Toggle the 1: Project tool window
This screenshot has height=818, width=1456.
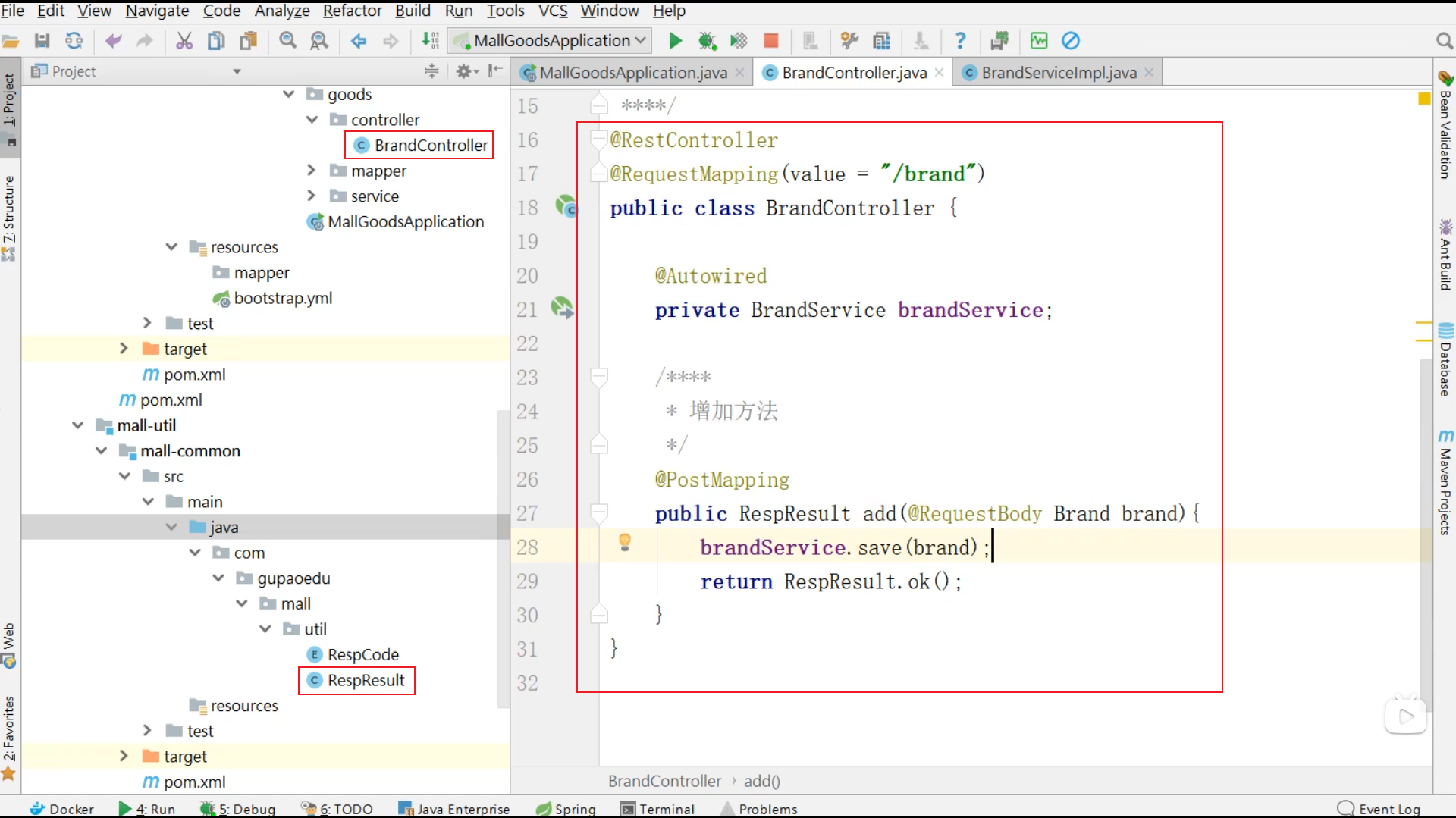tap(10, 106)
